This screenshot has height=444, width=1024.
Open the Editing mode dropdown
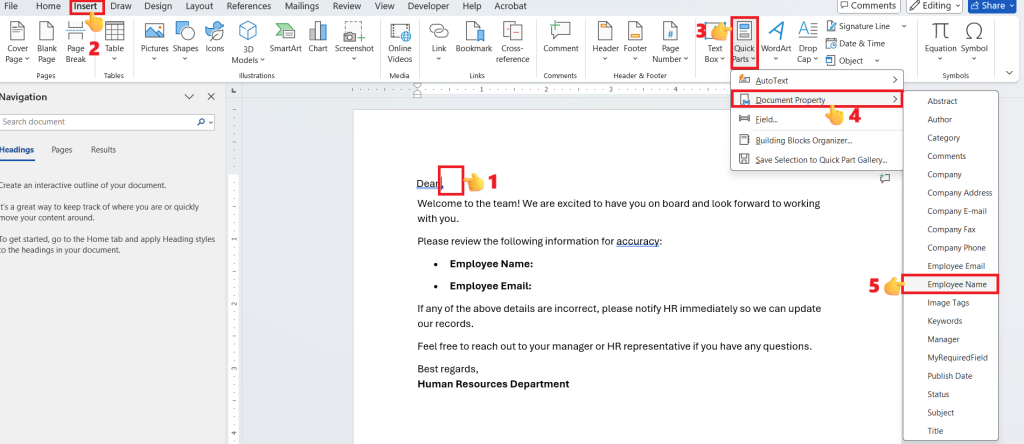point(935,6)
